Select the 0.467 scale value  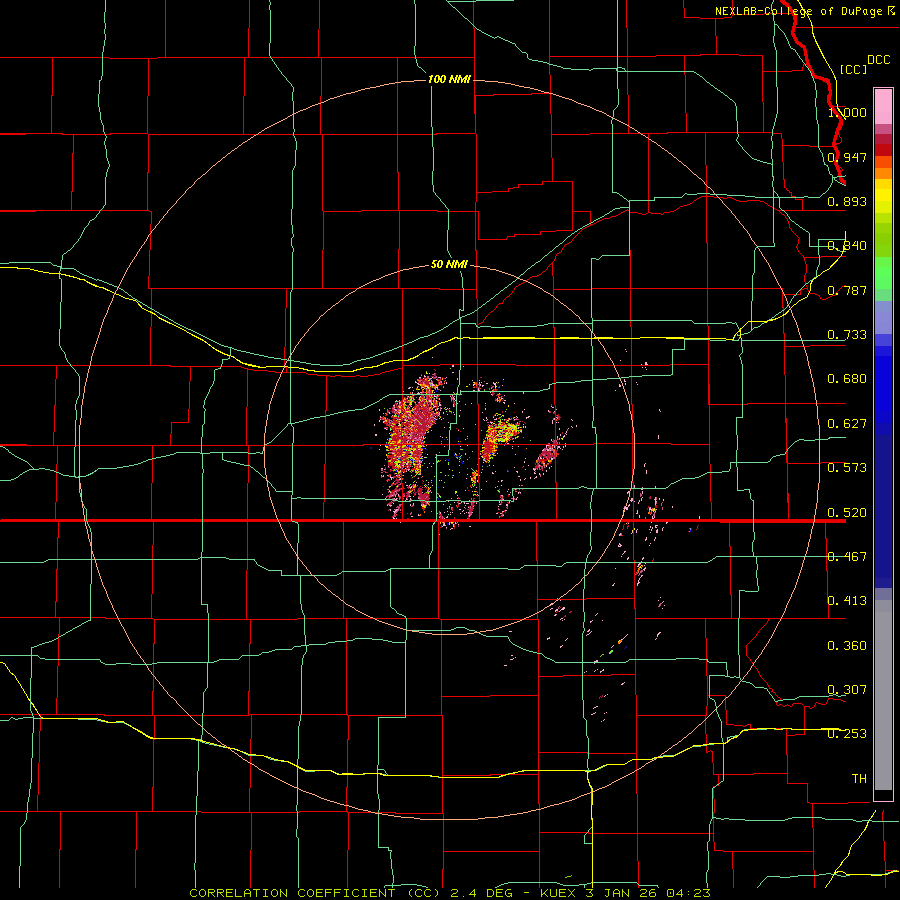(x=847, y=556)
